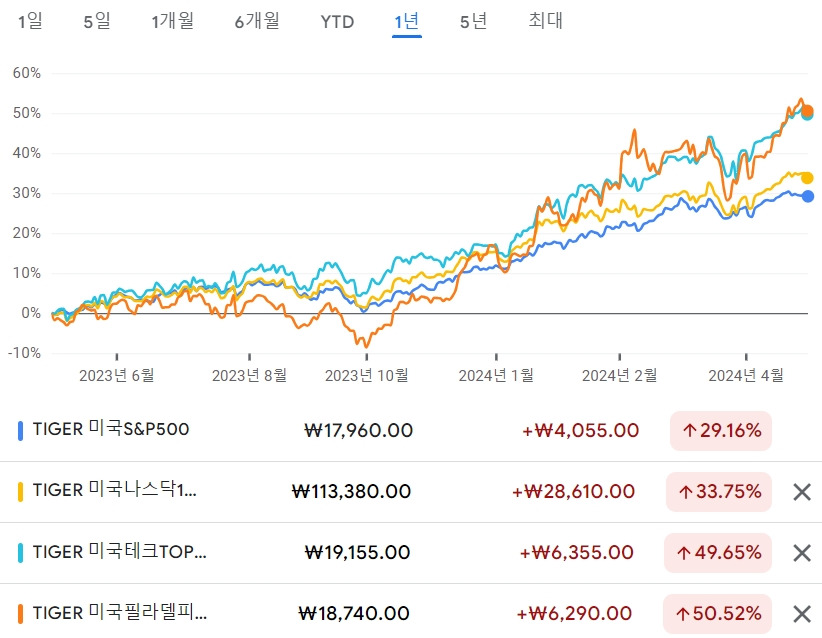Click the ↑50.52% change chip
Image resolution: width=822 pixels, height=638 pixels.
pos(718,613)
